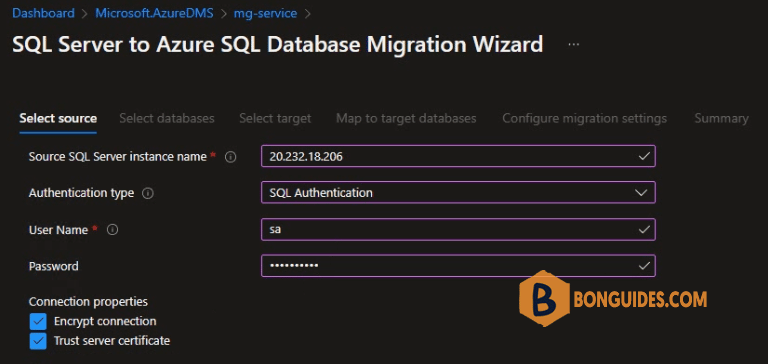
Task: Click the Connection properties heading
Action: 88,302
